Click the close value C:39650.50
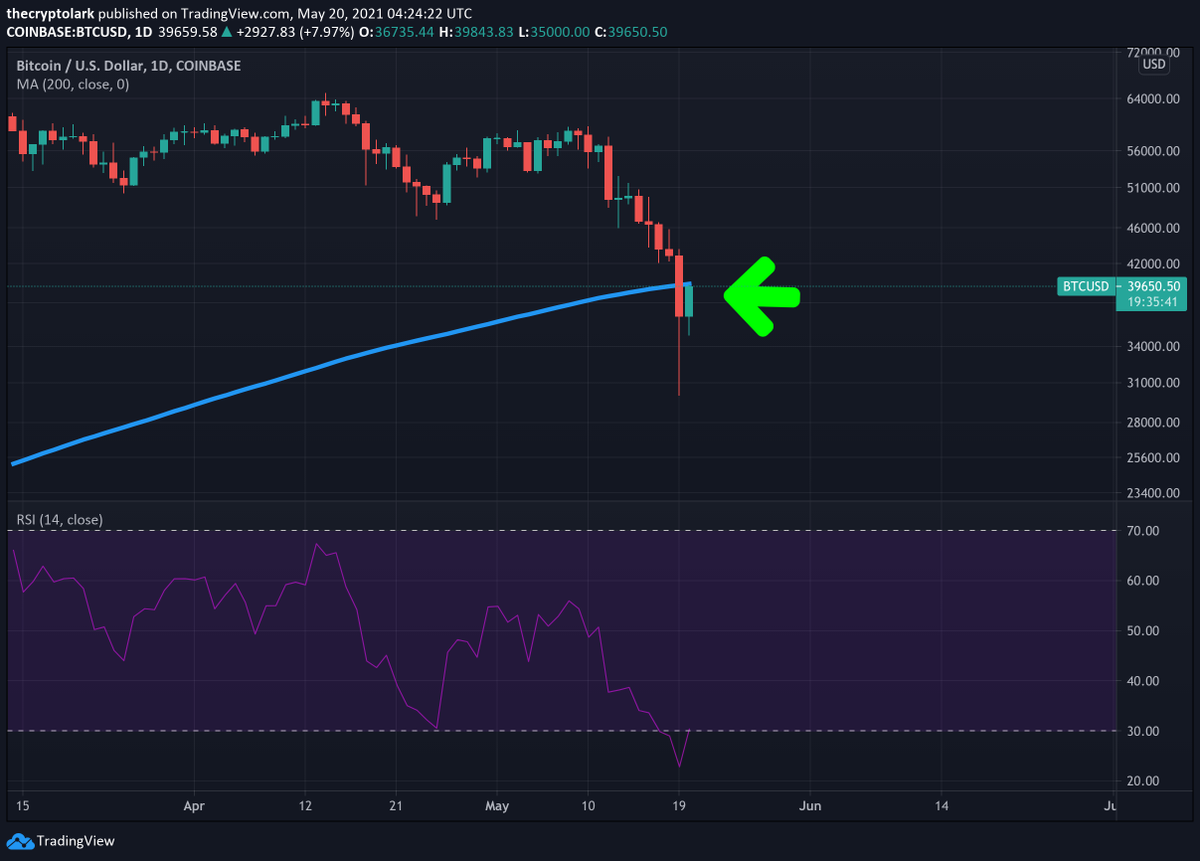The height and width of the screenshot is (861, 1200). 632,32
